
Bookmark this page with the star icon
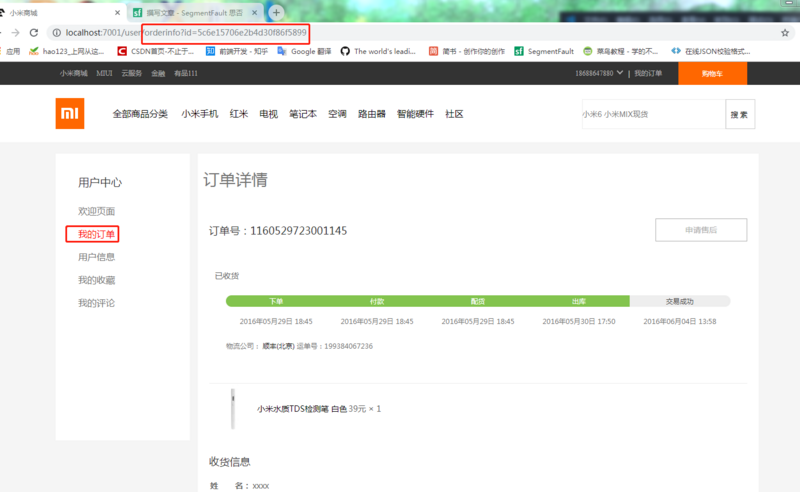[x=785, y=33]
